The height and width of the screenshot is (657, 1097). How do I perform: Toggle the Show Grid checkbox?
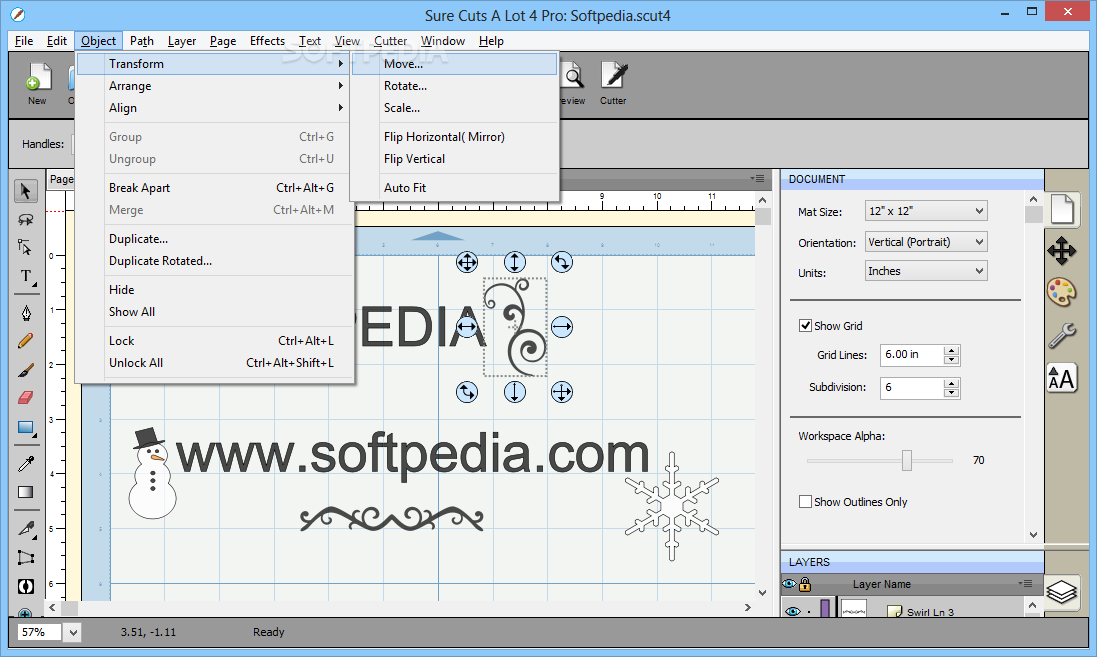(805, 325)
